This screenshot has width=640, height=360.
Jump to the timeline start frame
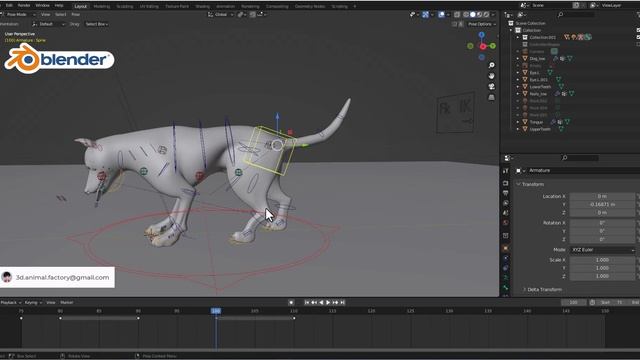307,302
